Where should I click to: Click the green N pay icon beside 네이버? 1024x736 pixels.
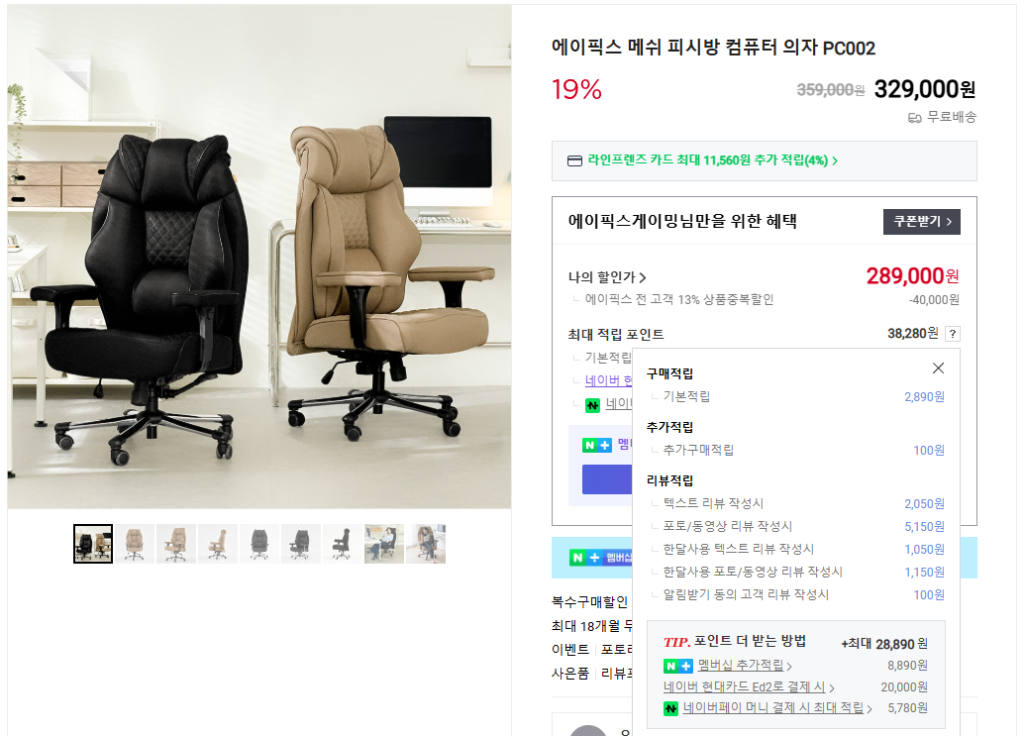click(592, 406)
